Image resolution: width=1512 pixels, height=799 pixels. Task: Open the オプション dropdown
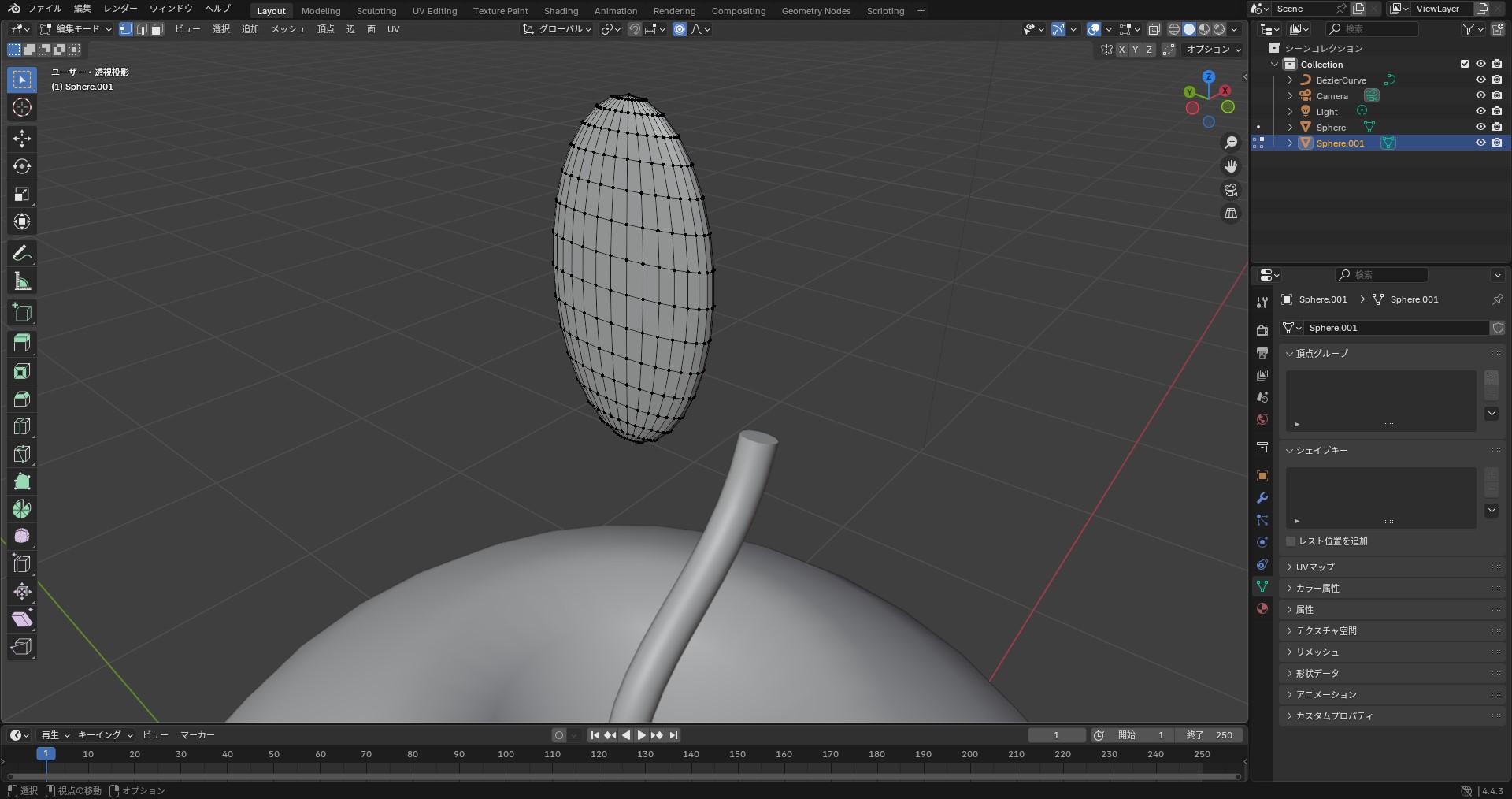click(1214, 50)
